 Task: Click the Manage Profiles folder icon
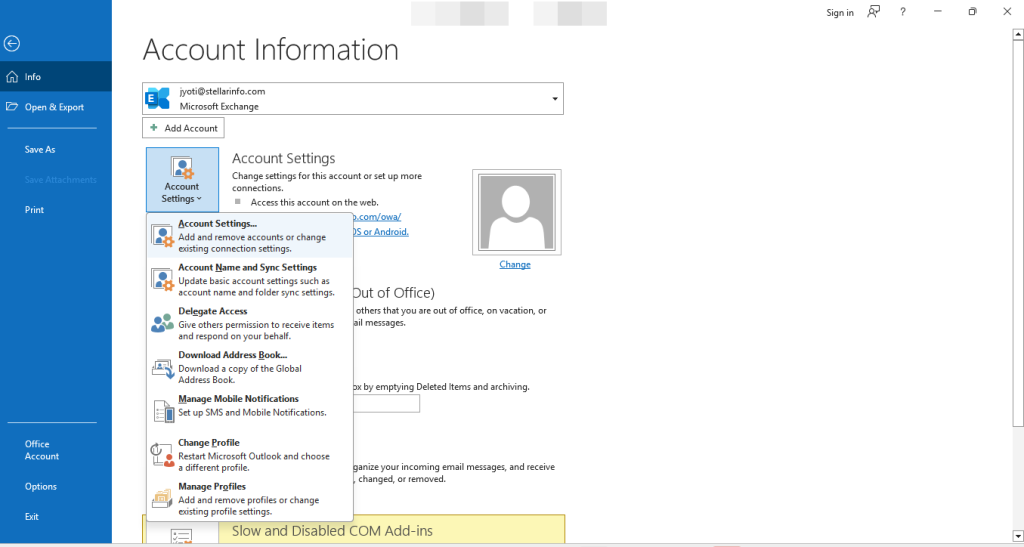click(163, 499)
